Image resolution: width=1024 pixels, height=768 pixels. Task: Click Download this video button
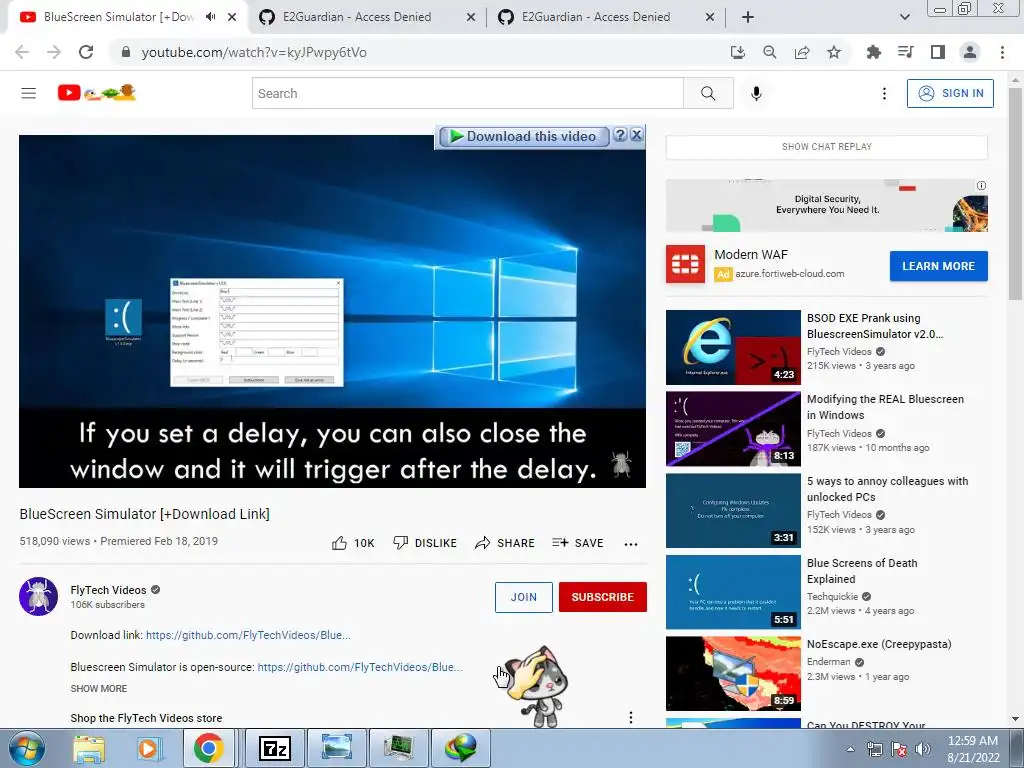click(524, 136)
